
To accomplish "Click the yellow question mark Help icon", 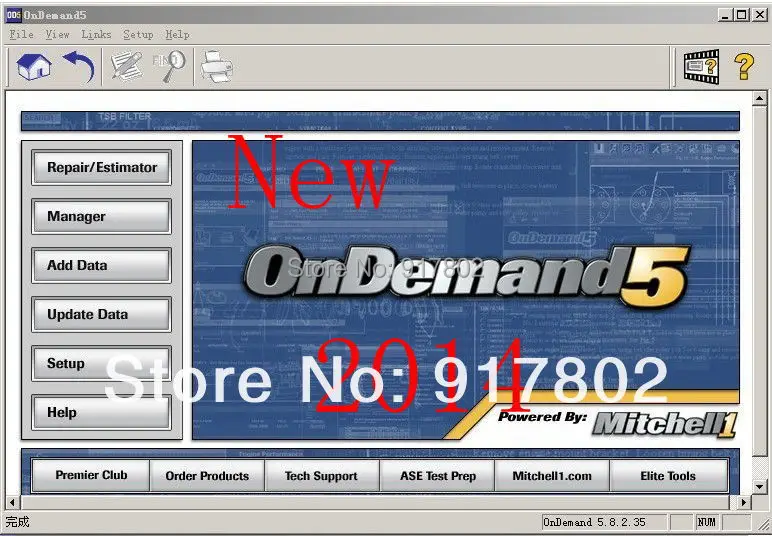I will (x=743, y=66).
